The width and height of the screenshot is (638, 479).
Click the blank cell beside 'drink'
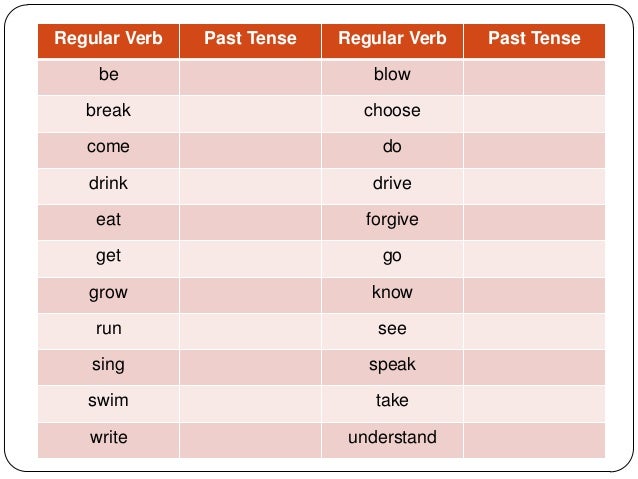click(x=250, y=186)
